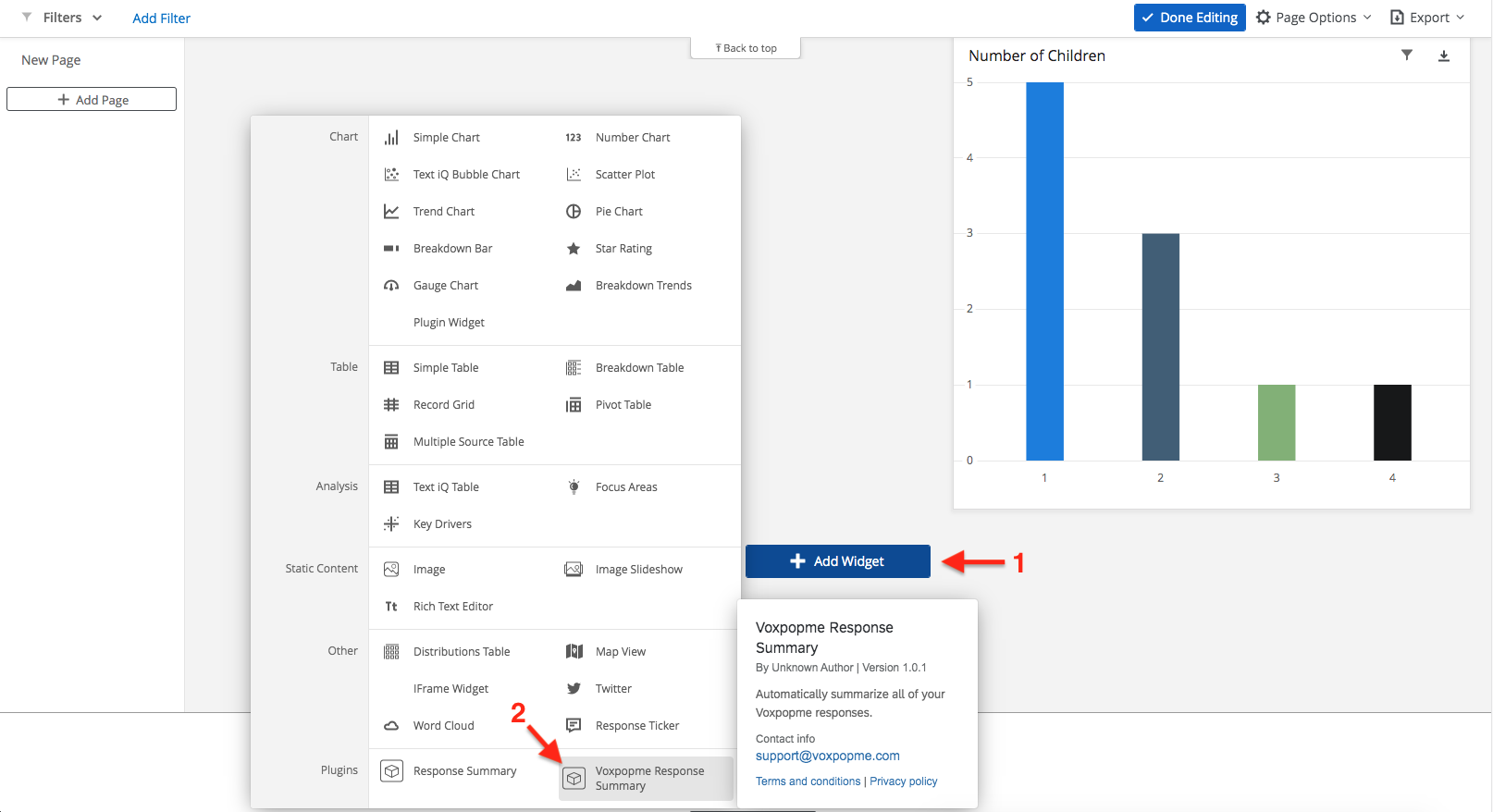Download the Number of Children chart
This screenshot has width=1493, height=812.
pos(1443,56)
